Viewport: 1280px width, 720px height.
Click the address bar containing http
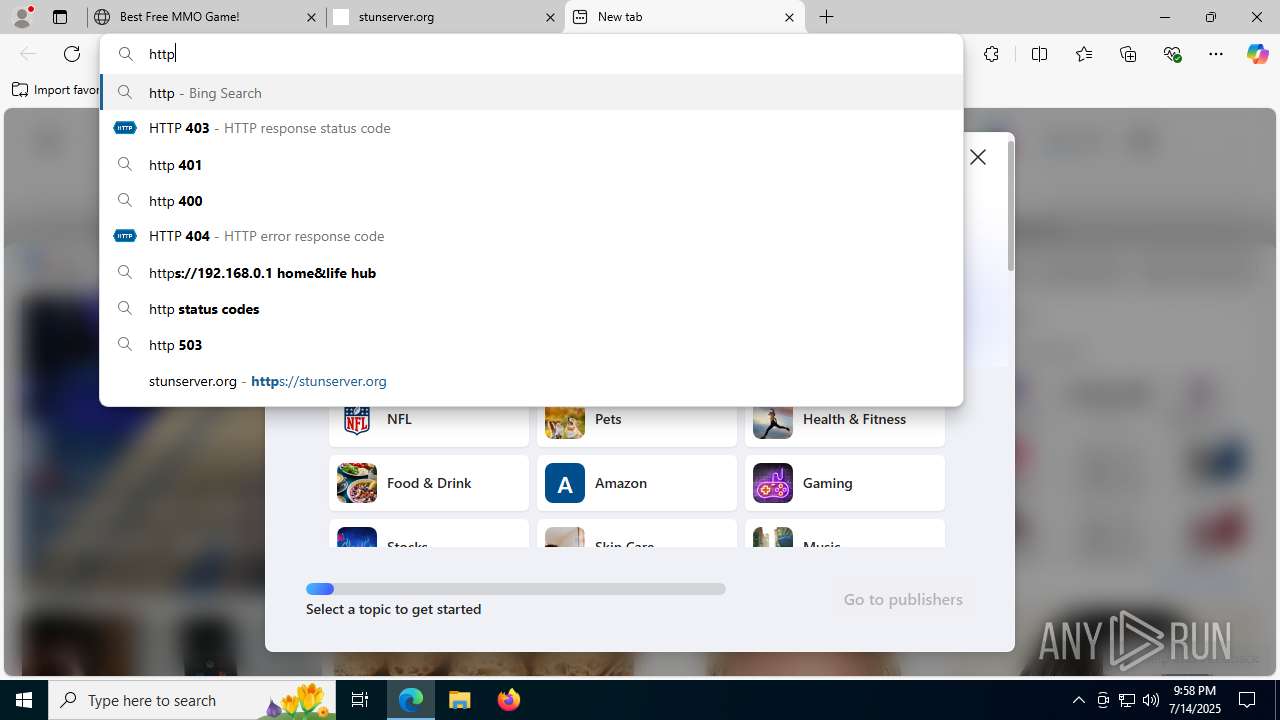click(532, 54)
